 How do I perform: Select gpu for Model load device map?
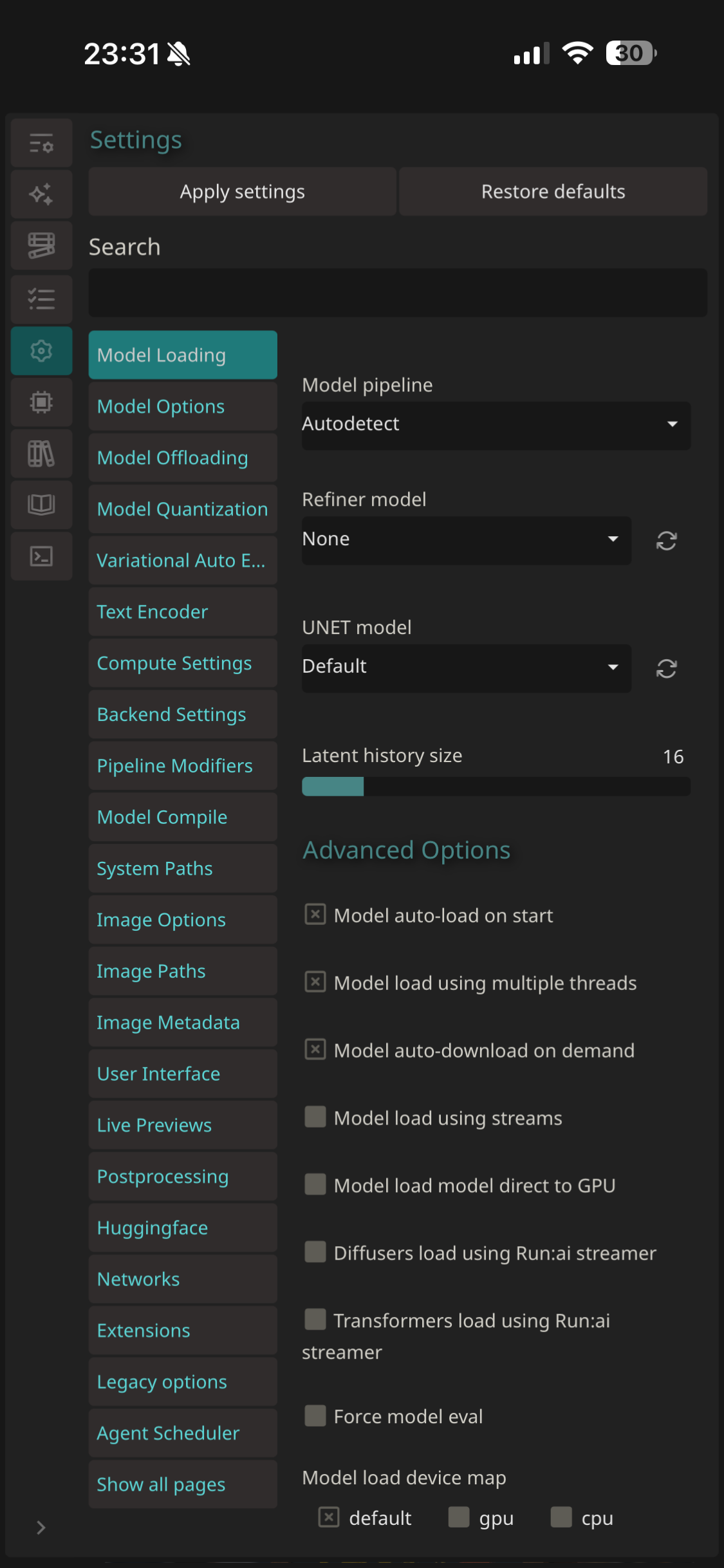pyautogui.click(x=459, y=1517)
